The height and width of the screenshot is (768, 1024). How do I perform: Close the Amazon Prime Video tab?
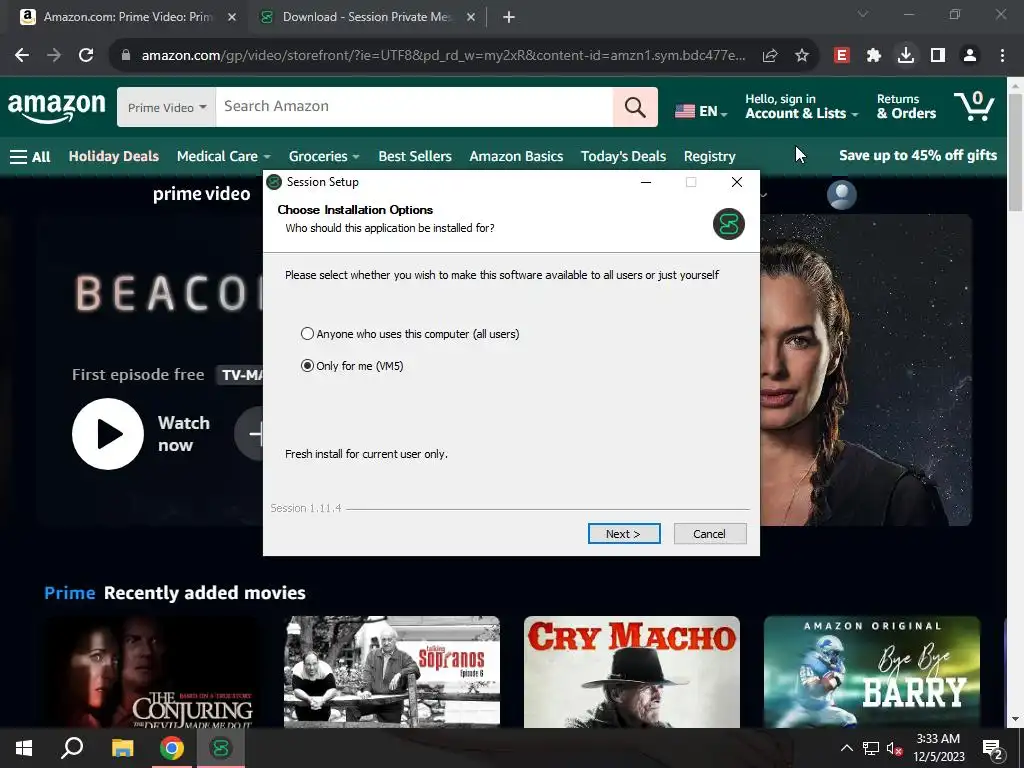click(232, 17)
